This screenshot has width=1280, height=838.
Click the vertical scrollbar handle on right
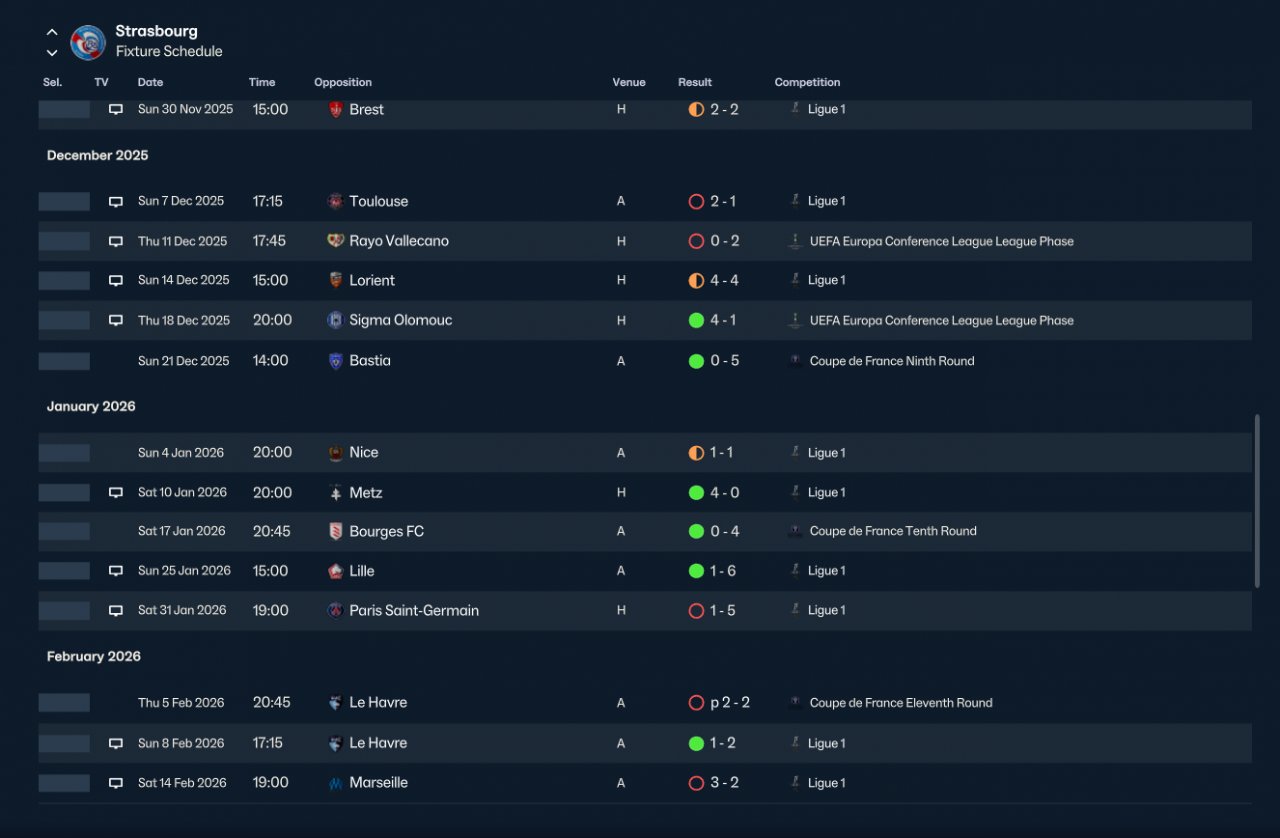pyautogui.click(x=1257, y=502)
